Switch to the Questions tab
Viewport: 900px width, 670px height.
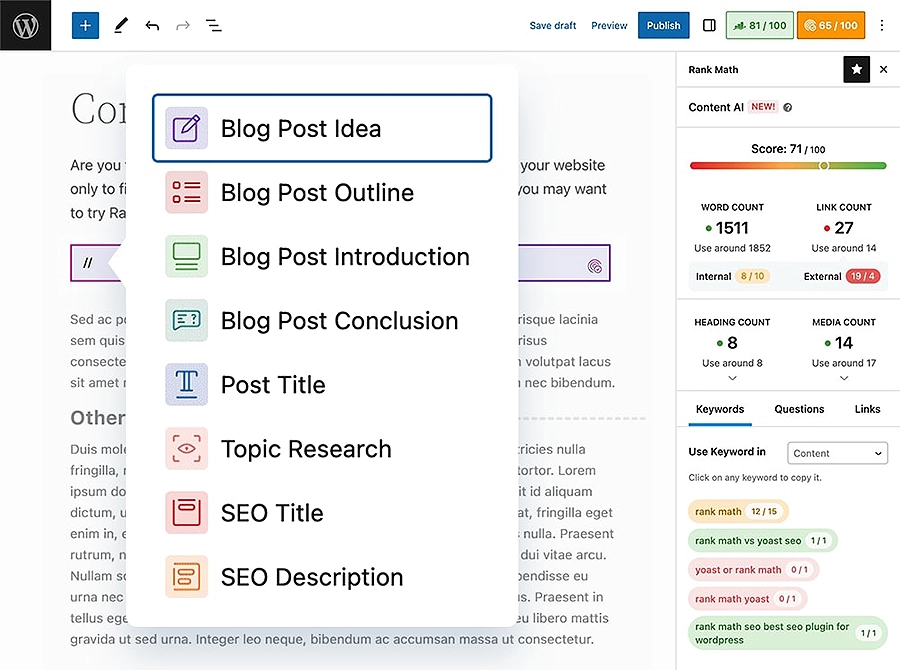(x=799, y=409)
